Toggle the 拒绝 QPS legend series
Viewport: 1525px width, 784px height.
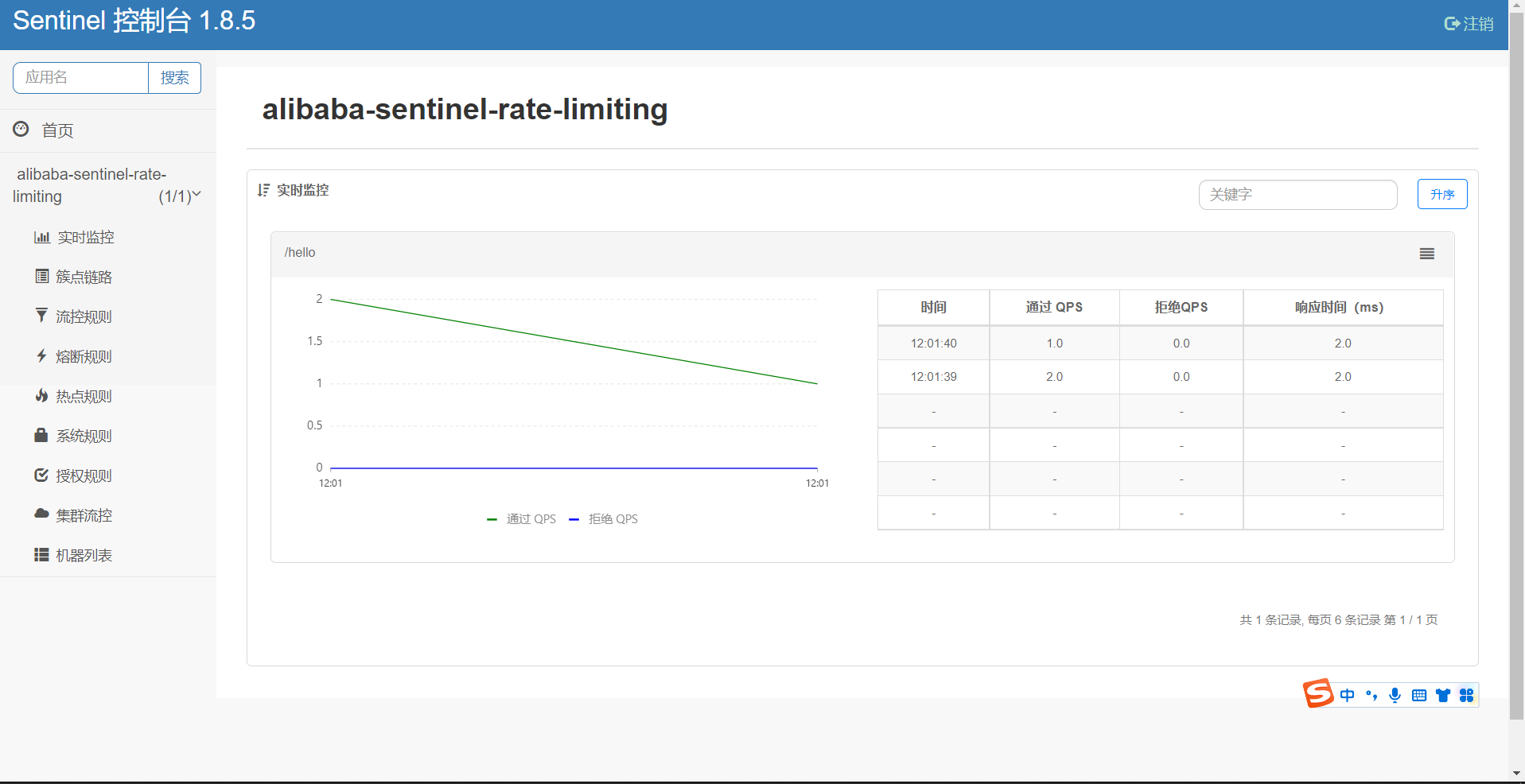[604, 518]
